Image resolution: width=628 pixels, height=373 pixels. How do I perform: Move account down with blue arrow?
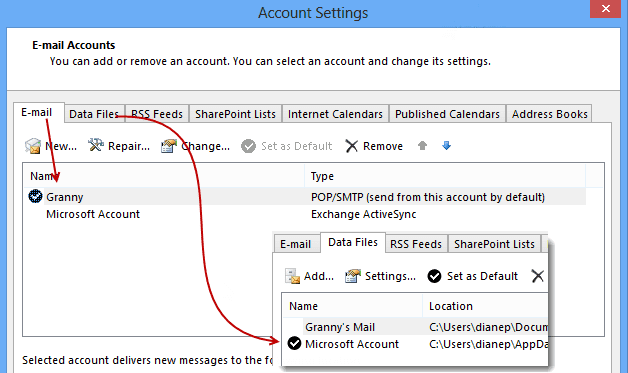[447, 145]
